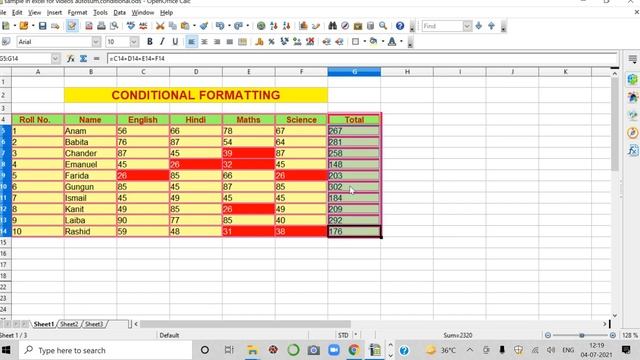Run the Spelling check icon
Viewport: 640px width, 360px height.
click(x=131, y=26)
